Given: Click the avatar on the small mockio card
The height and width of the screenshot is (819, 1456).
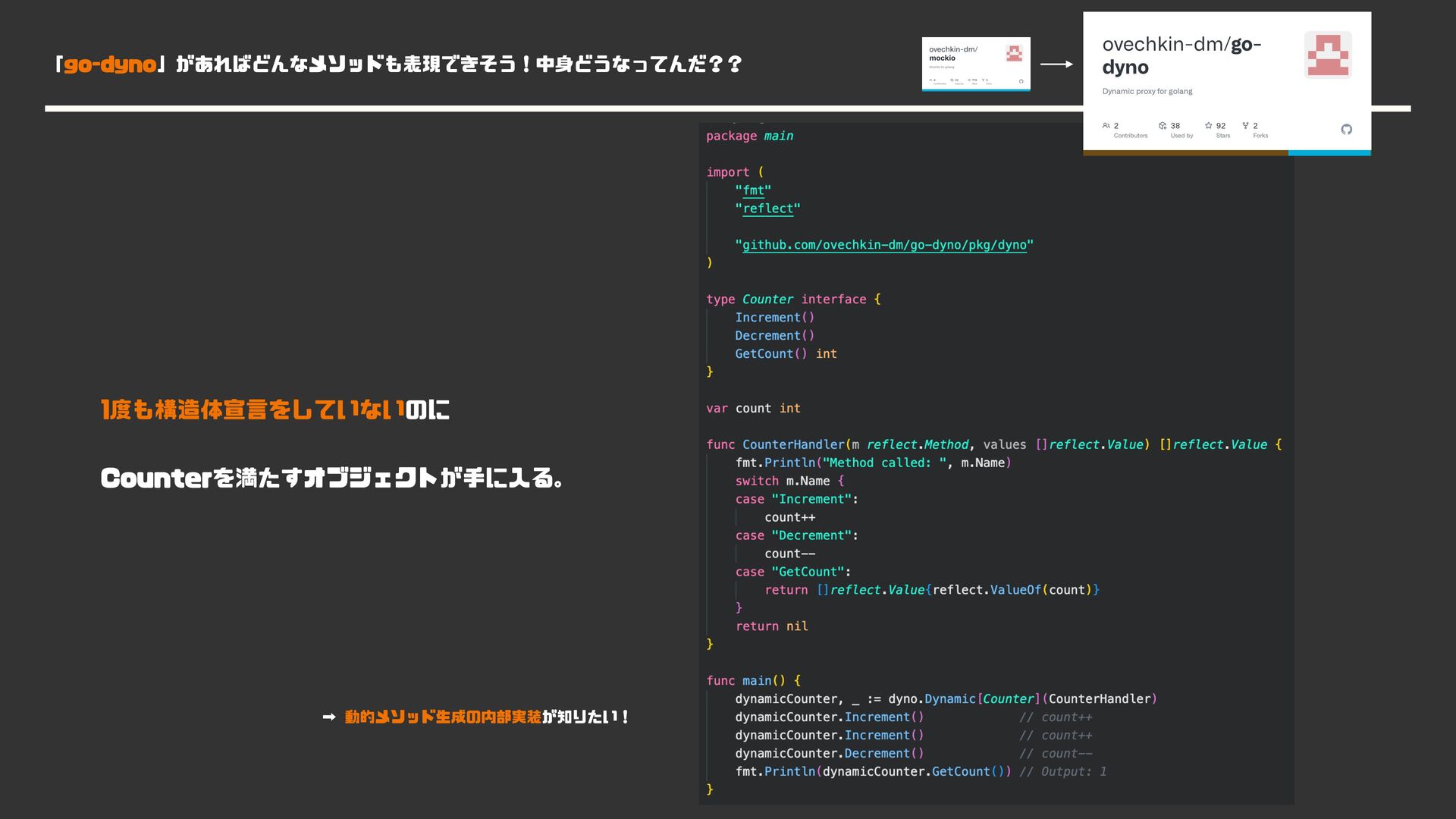Looking at the screenshot, I should pyautogui.click(x=1014, y=53).
